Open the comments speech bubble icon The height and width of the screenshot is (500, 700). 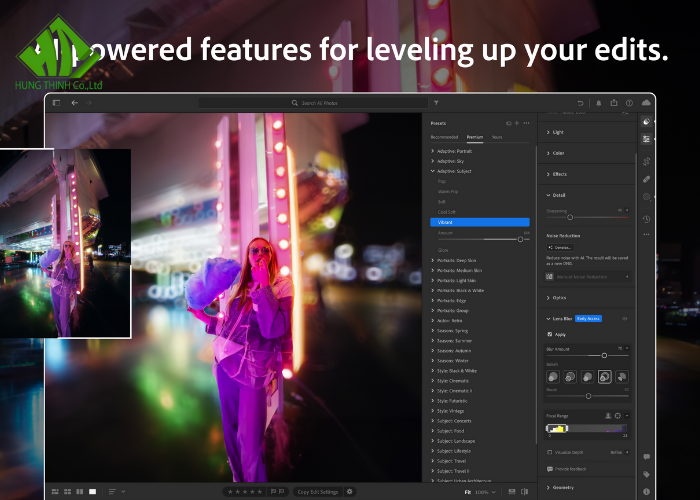646,457
